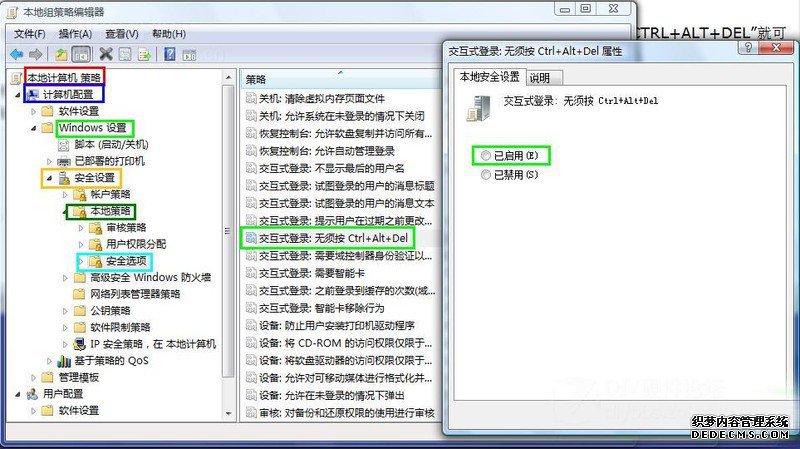
Task: Collapse the Windows 设置 node
Action: click(34, 128)
